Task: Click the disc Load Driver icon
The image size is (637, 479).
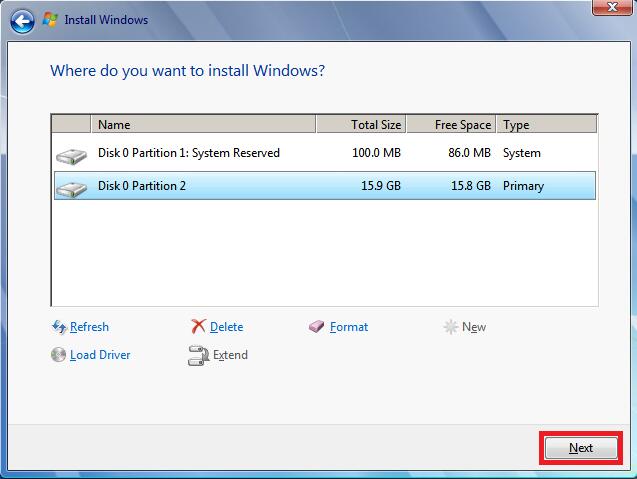Action: pyautogui.click(x=58, y=355)
